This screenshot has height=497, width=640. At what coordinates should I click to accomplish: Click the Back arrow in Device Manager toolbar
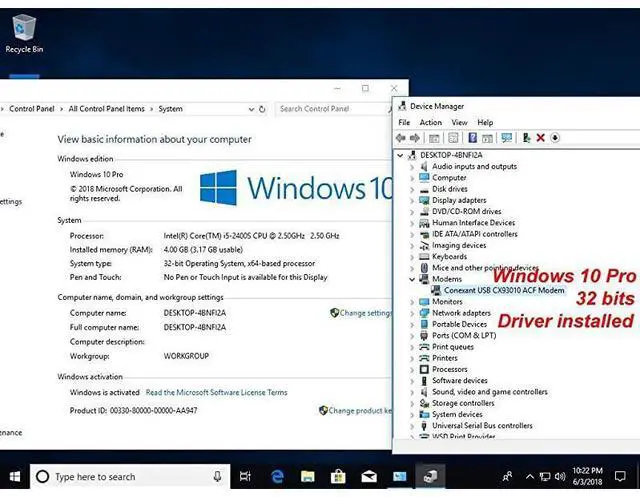click(x=401, y=138)
